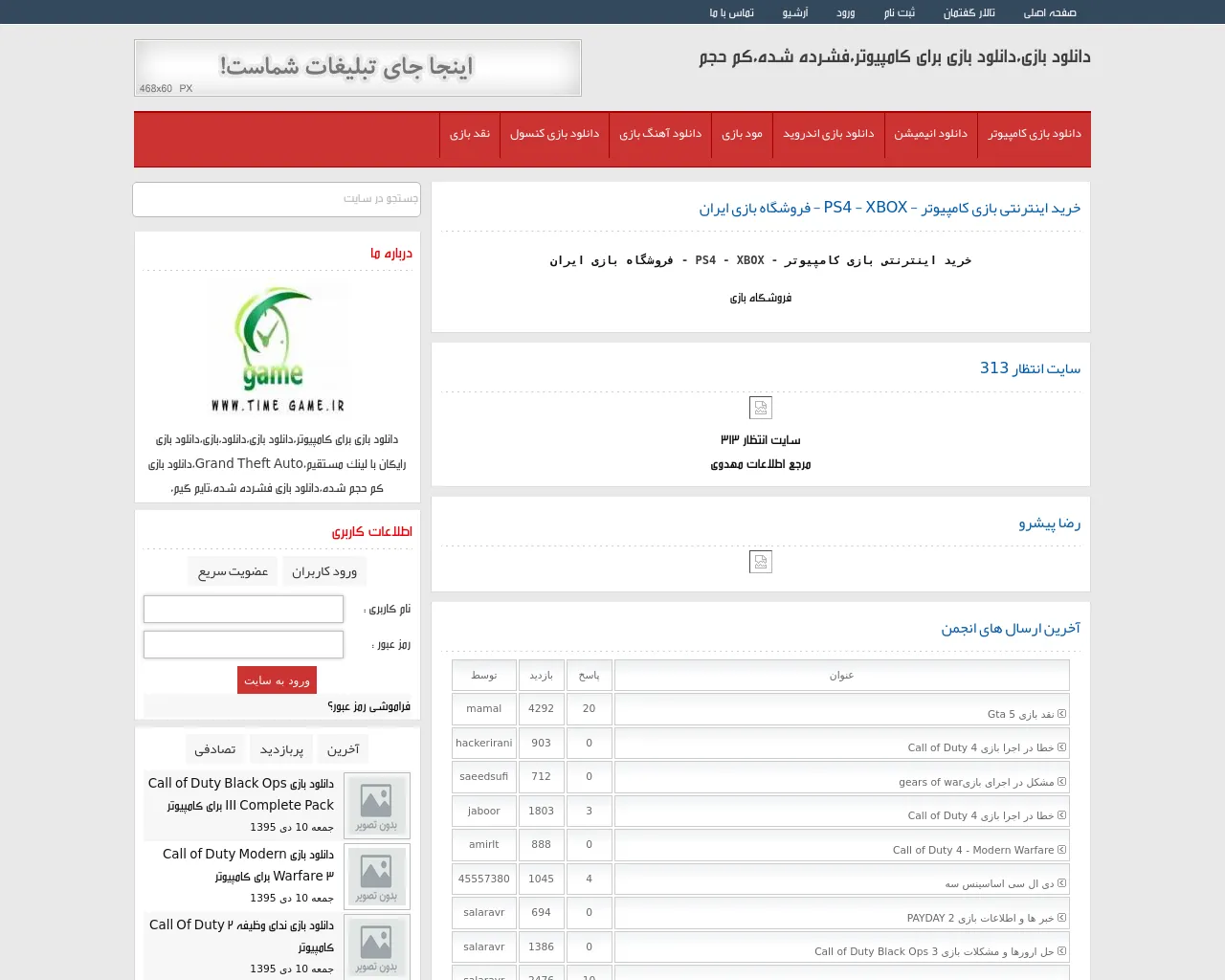Open thumbnail for Call of Duty Modern Warfare 3 post
The width and height of the screenshot is (1225, 980).
[x=377, y=877]
